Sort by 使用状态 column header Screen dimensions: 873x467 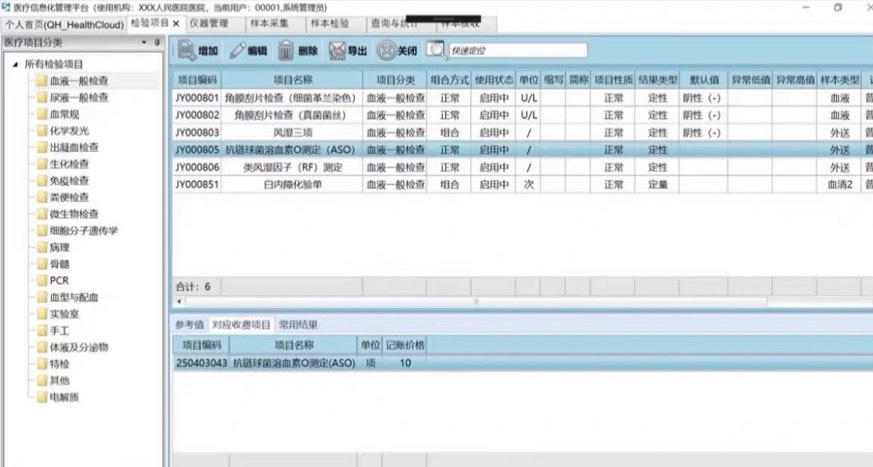[493, 80]
